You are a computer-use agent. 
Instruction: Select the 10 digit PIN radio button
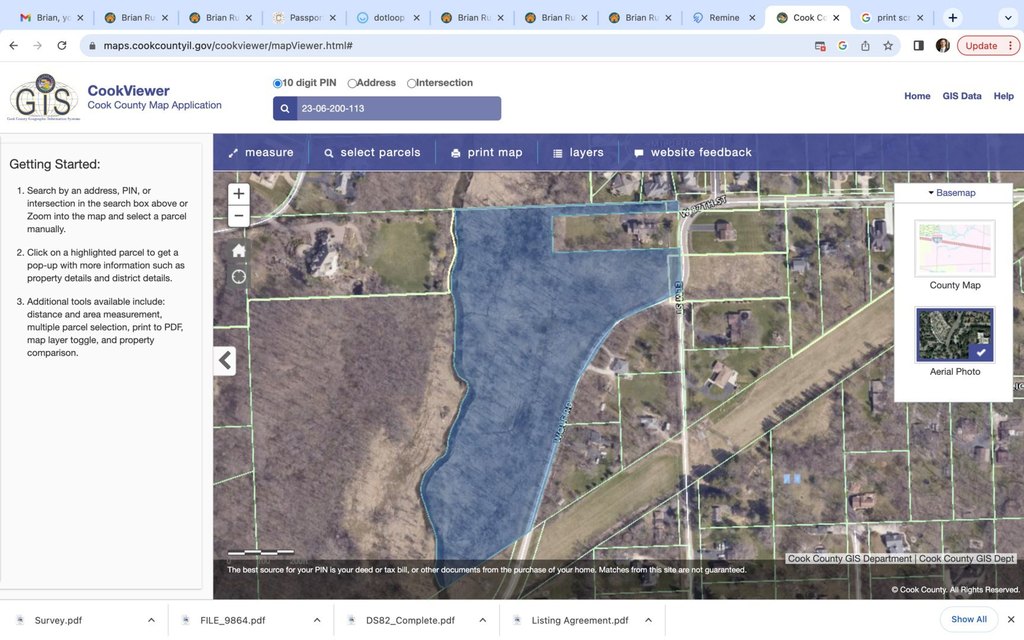[x=278, y=84]
